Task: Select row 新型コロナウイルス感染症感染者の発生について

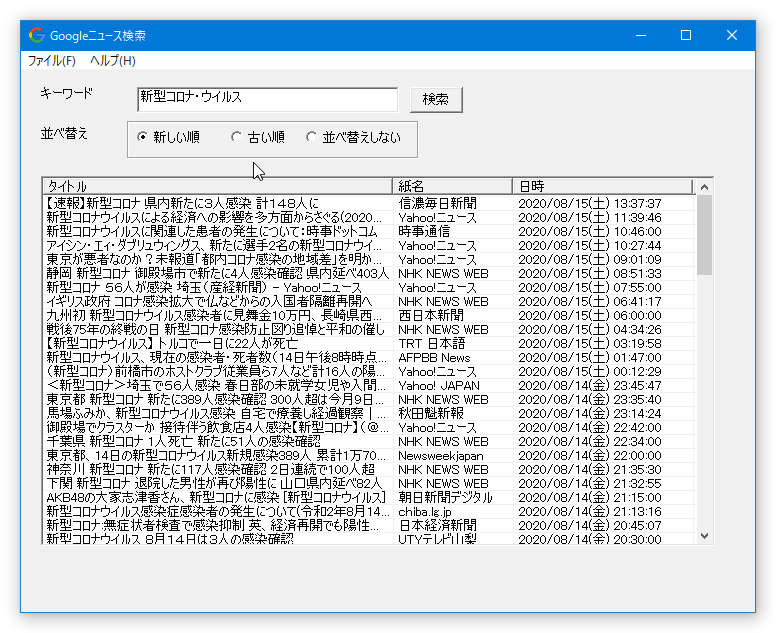Action: tap(369, 511)
